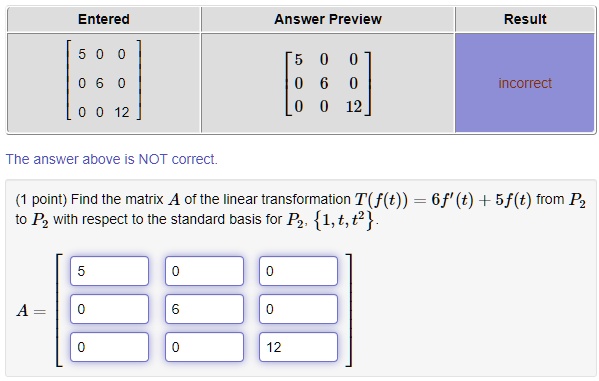Click the Result column header
599x381 pixels.
click(x=525, y=19)
